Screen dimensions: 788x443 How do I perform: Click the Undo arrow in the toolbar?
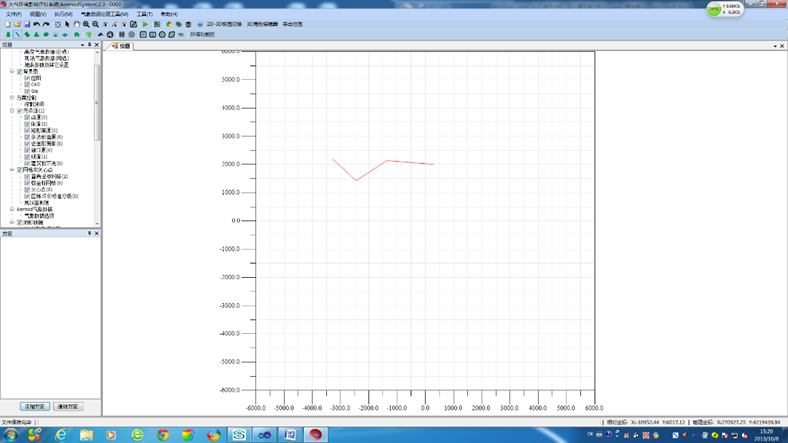pos(36,24)
